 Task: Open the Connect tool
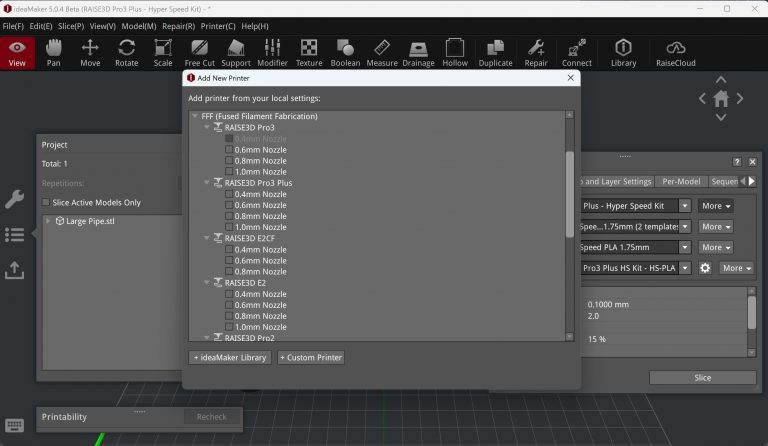[x=576, y=53]
